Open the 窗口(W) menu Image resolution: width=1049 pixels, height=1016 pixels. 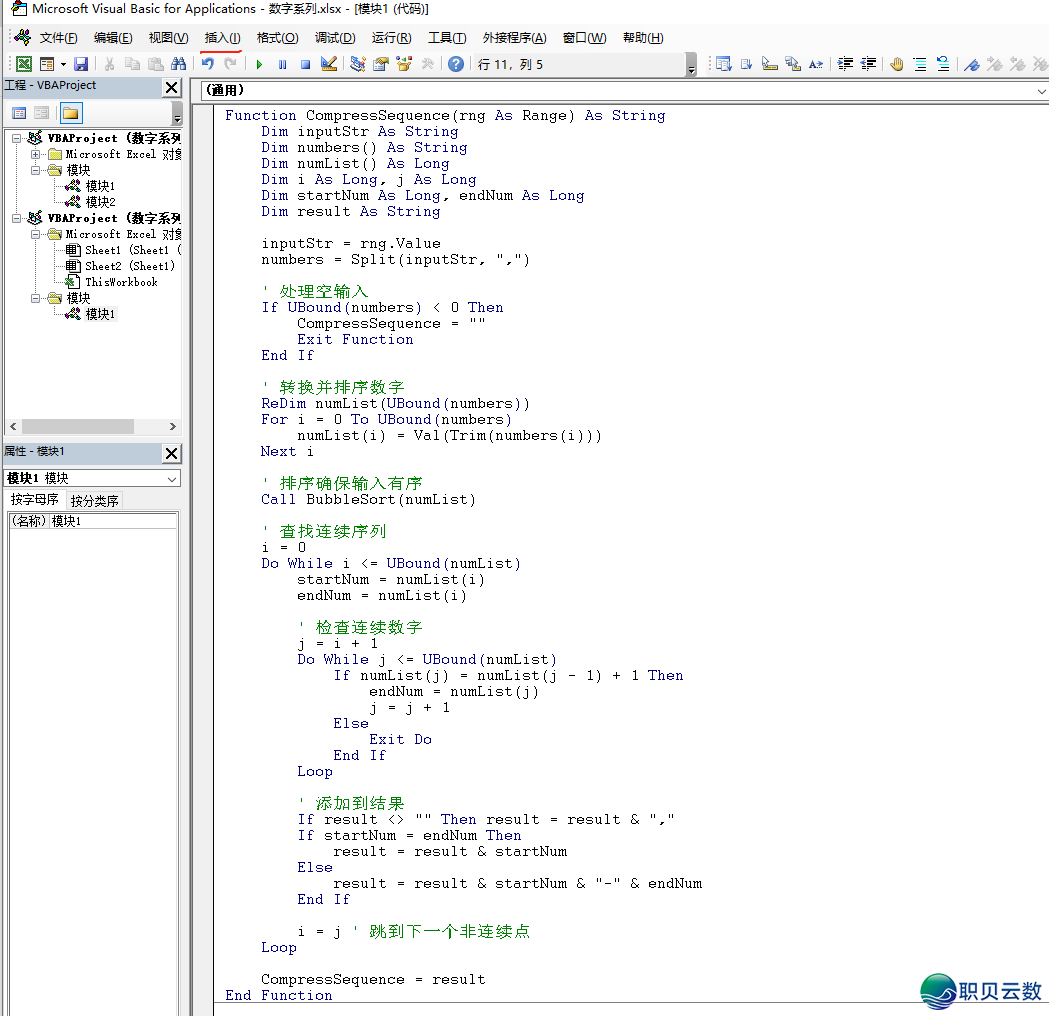pos(585,38)
